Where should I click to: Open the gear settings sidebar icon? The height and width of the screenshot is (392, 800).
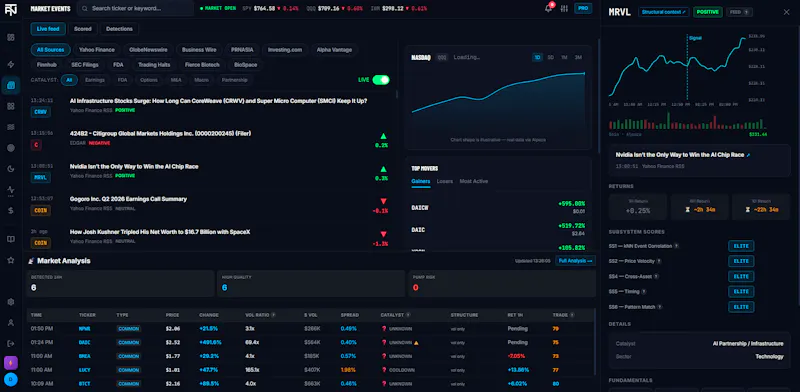point(11,302)
